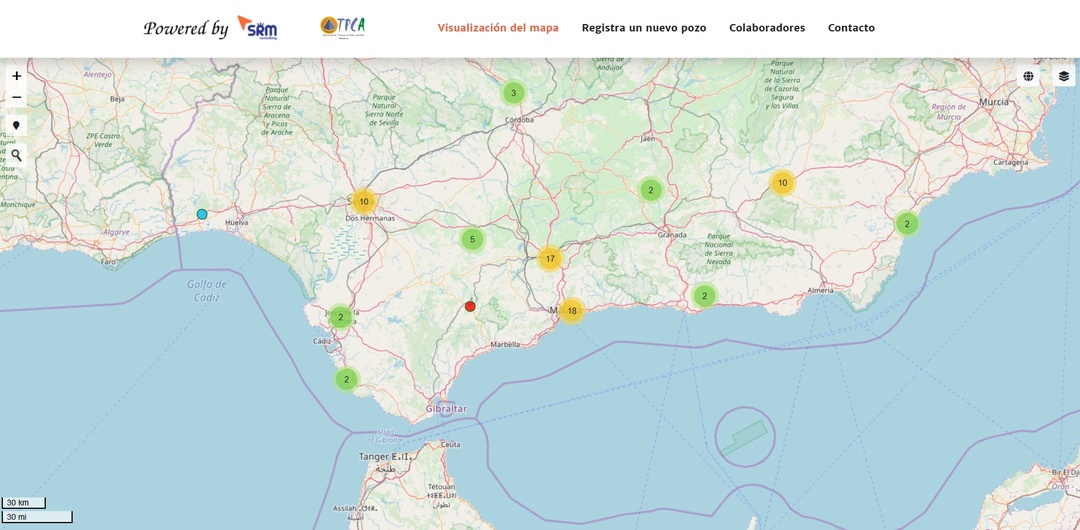Click the globe icon on the map
This screenshot has height=530, width=1080.
(x=1028, y=76)
